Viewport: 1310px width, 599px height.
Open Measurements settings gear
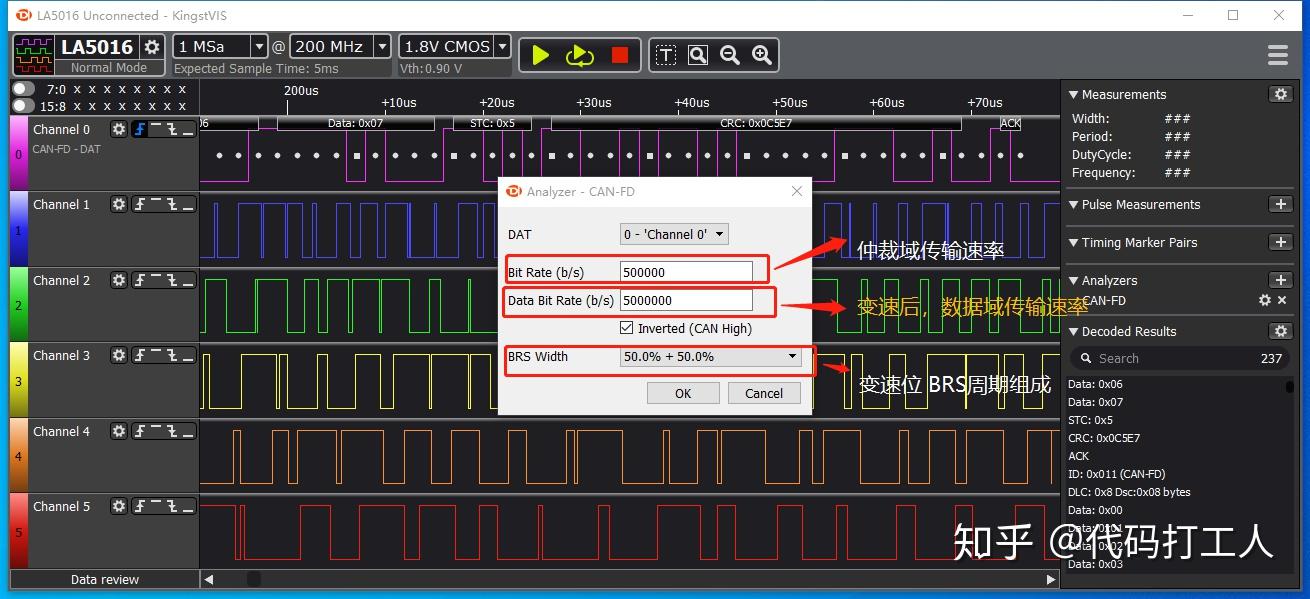pyautogui.click(x=1280, y=94)
